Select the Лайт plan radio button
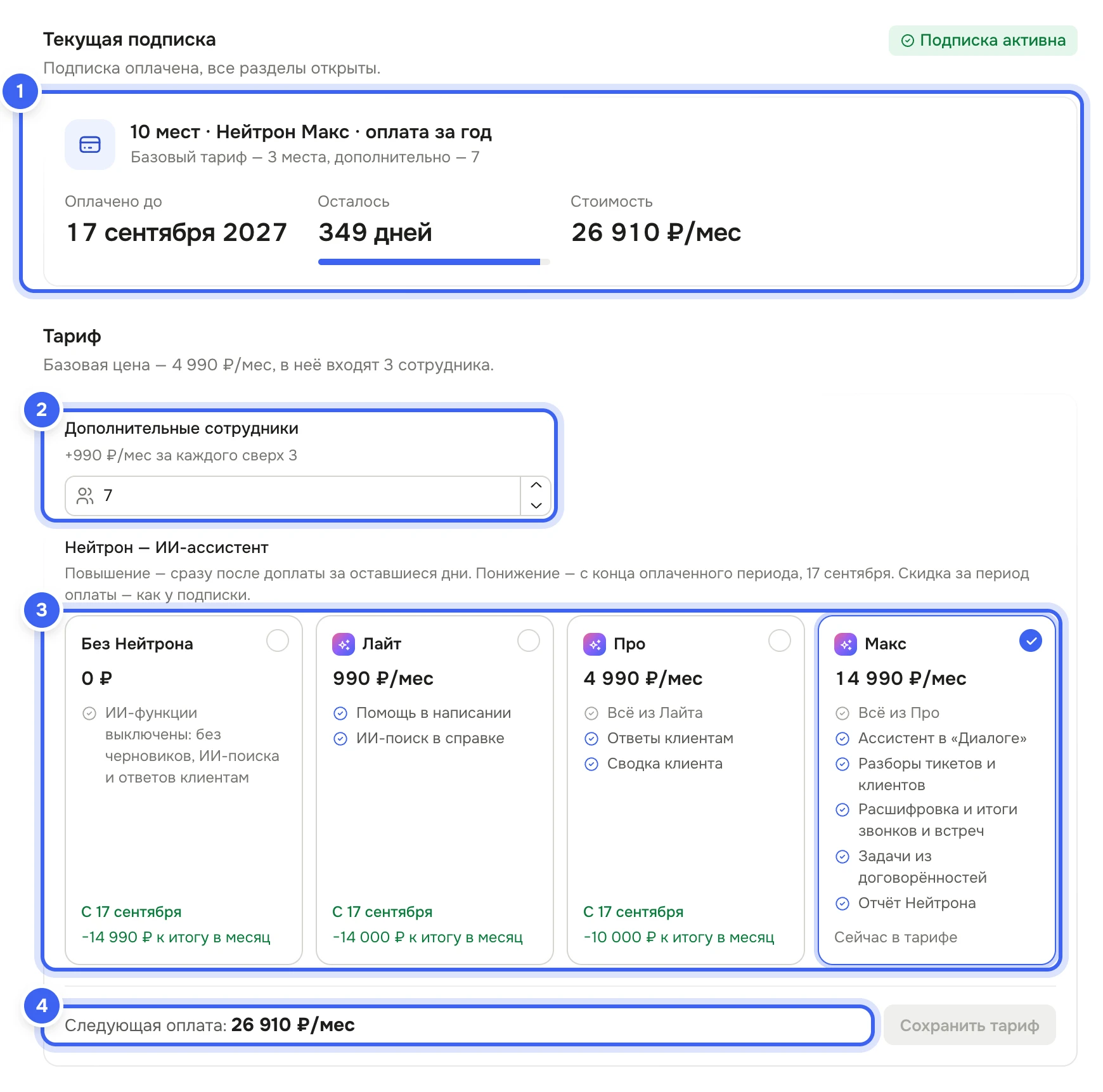 click(529, 640)
